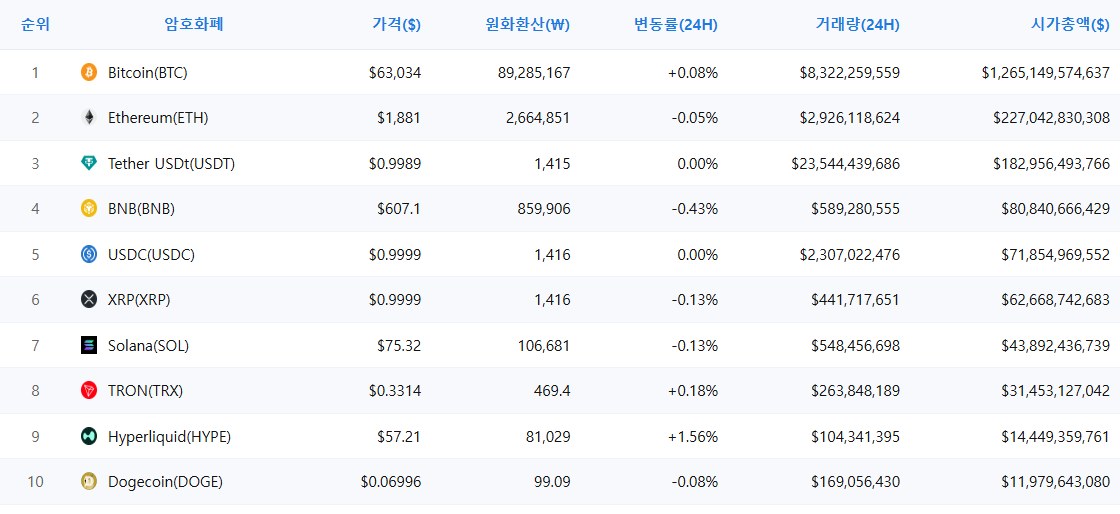Select Tether volume $23,544,439,686
1120x514 pixels.
(x=846, y=164)
